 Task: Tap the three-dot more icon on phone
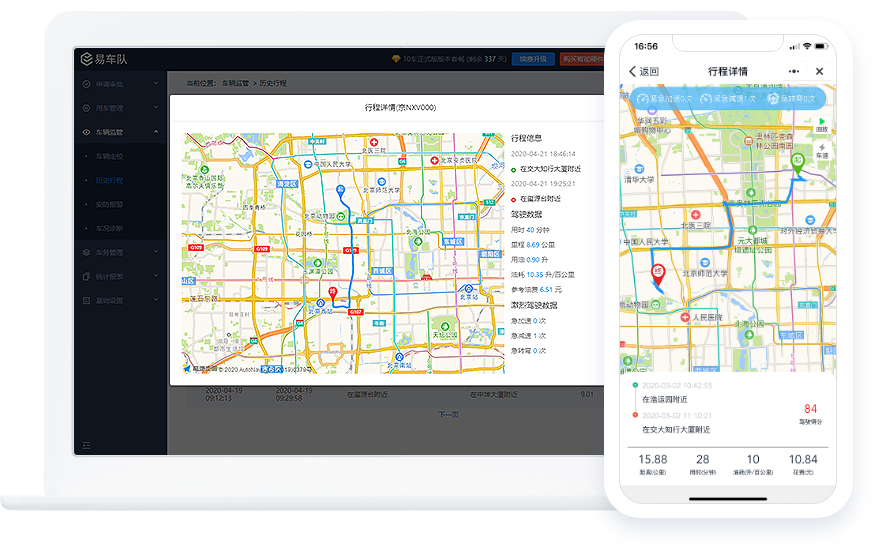tap(794, 72)
